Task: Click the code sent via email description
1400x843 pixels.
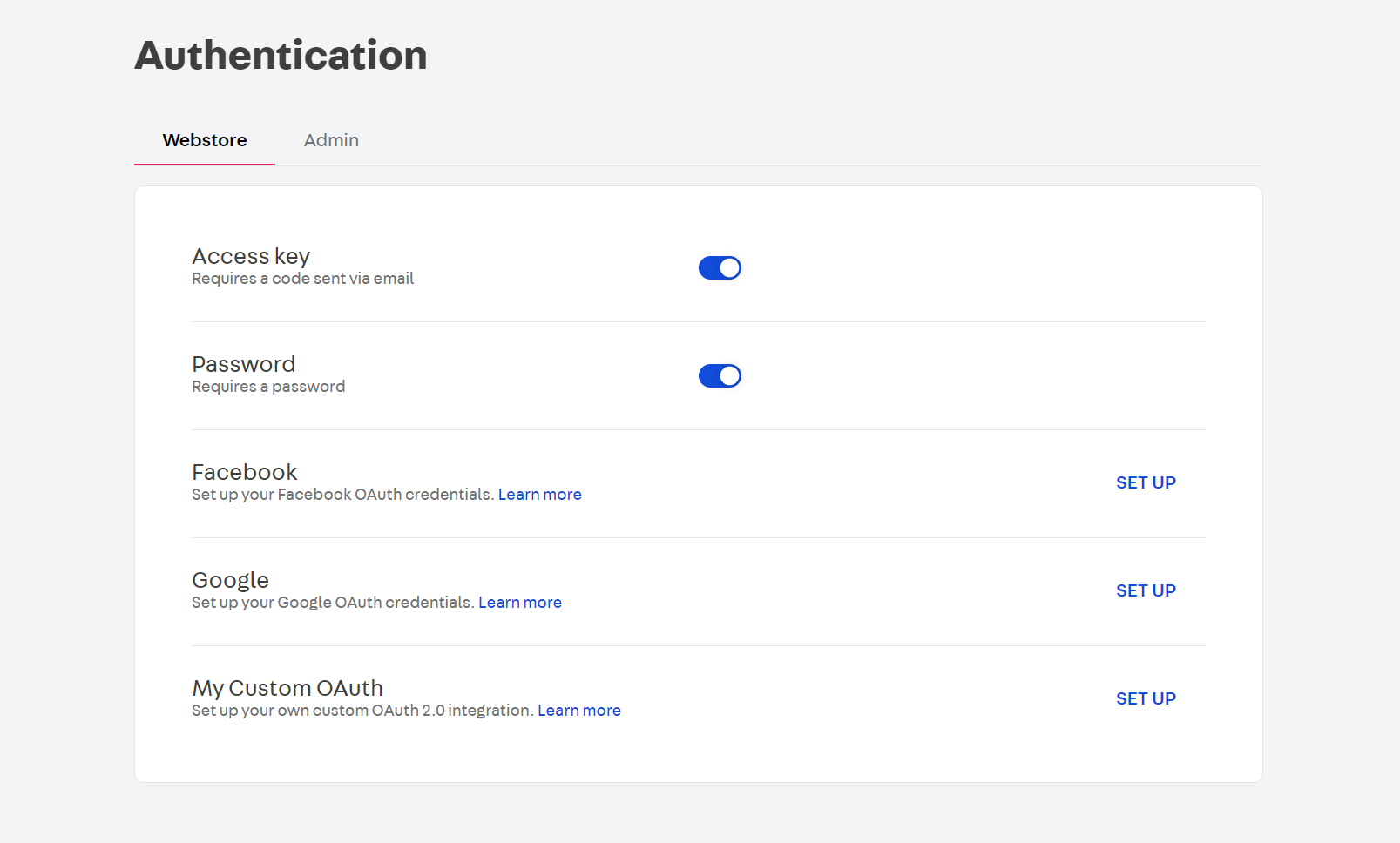Action: click(302, 278)
